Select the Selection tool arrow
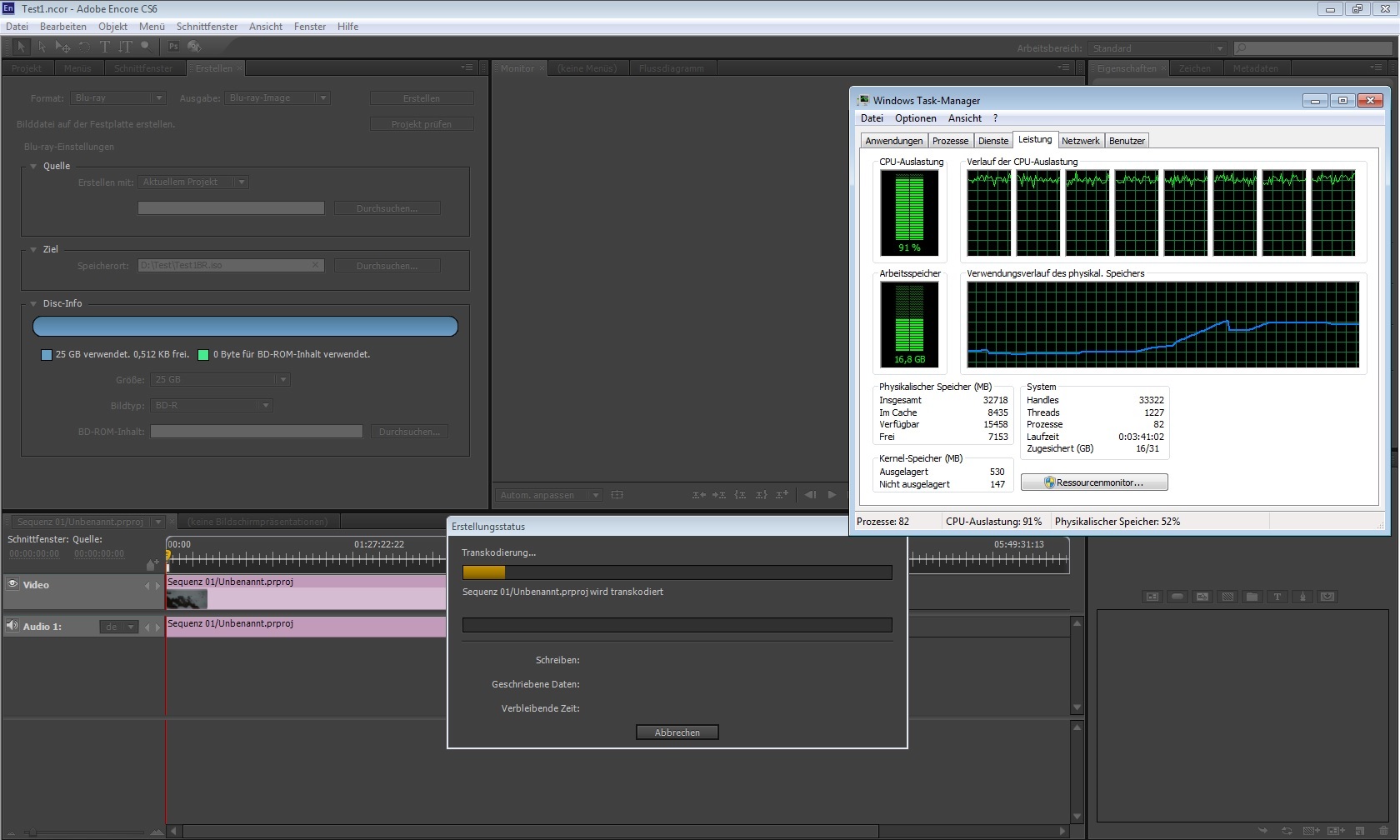Screen dimensions: 1400x840 pyautogui.click(x=22, y=47)
